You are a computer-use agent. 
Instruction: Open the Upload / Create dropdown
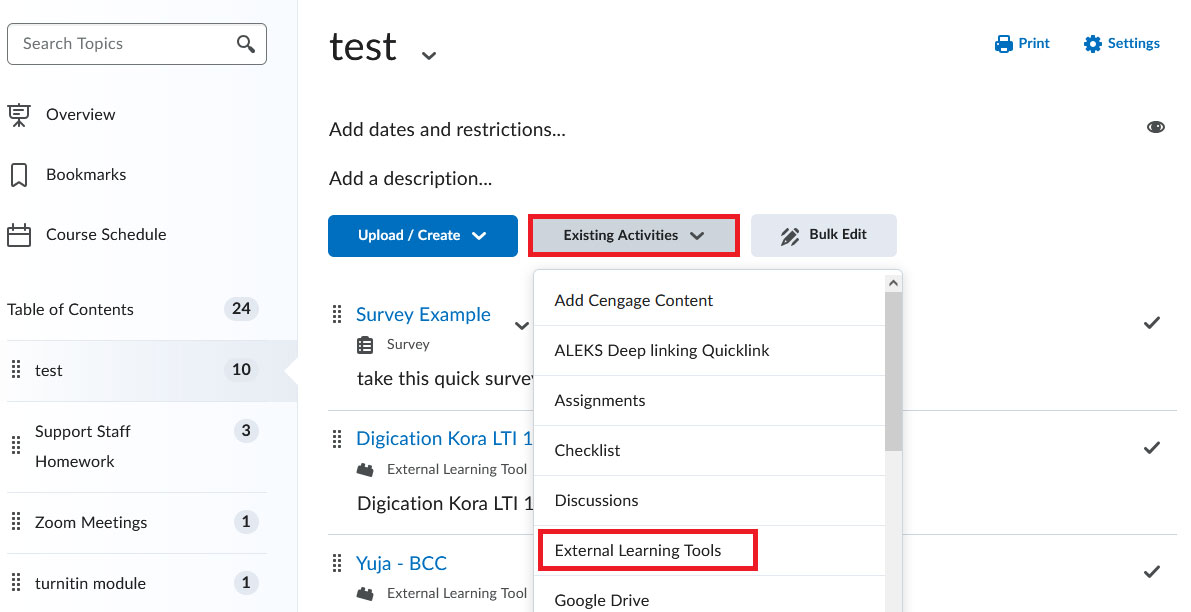pos(422,236)
